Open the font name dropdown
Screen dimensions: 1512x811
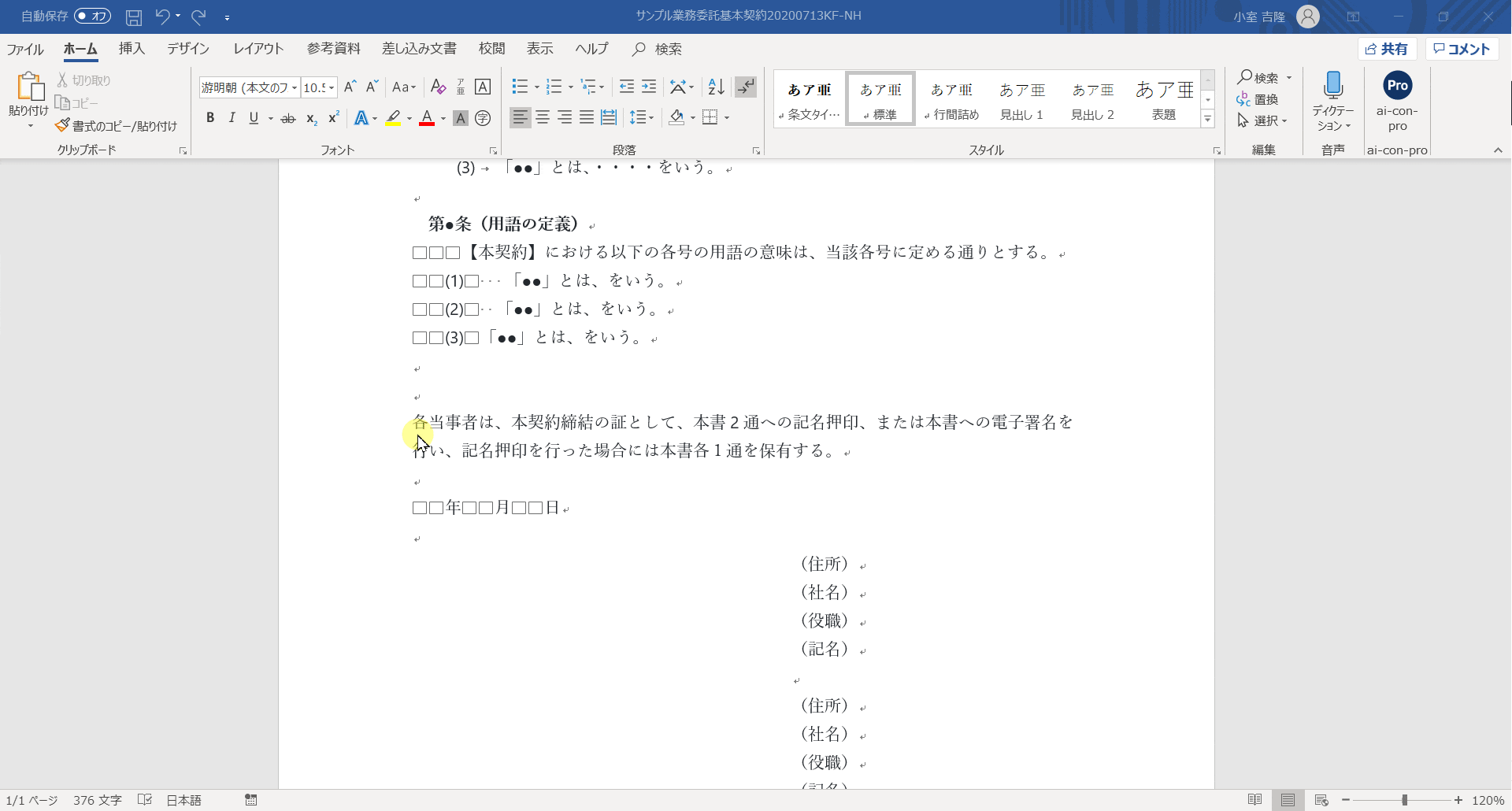point(295,87)
